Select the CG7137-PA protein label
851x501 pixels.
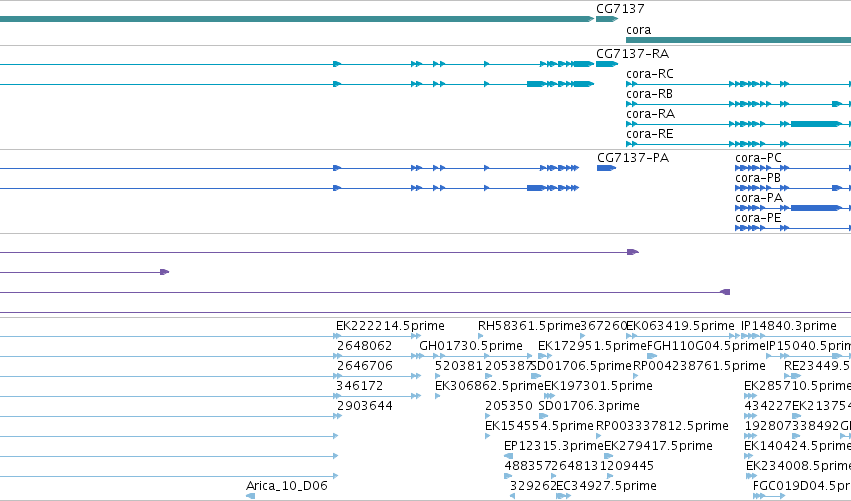click(633, 158)
